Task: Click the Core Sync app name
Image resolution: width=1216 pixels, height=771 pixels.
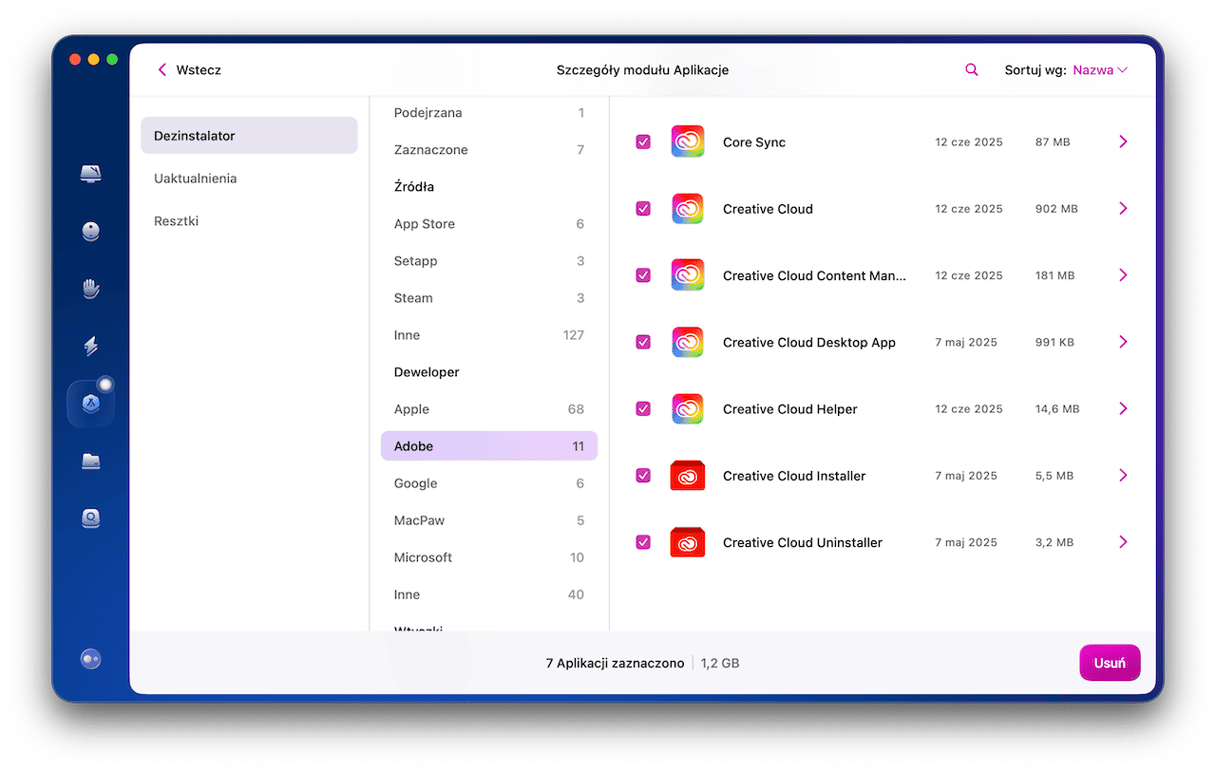Action: pos(754,142)
